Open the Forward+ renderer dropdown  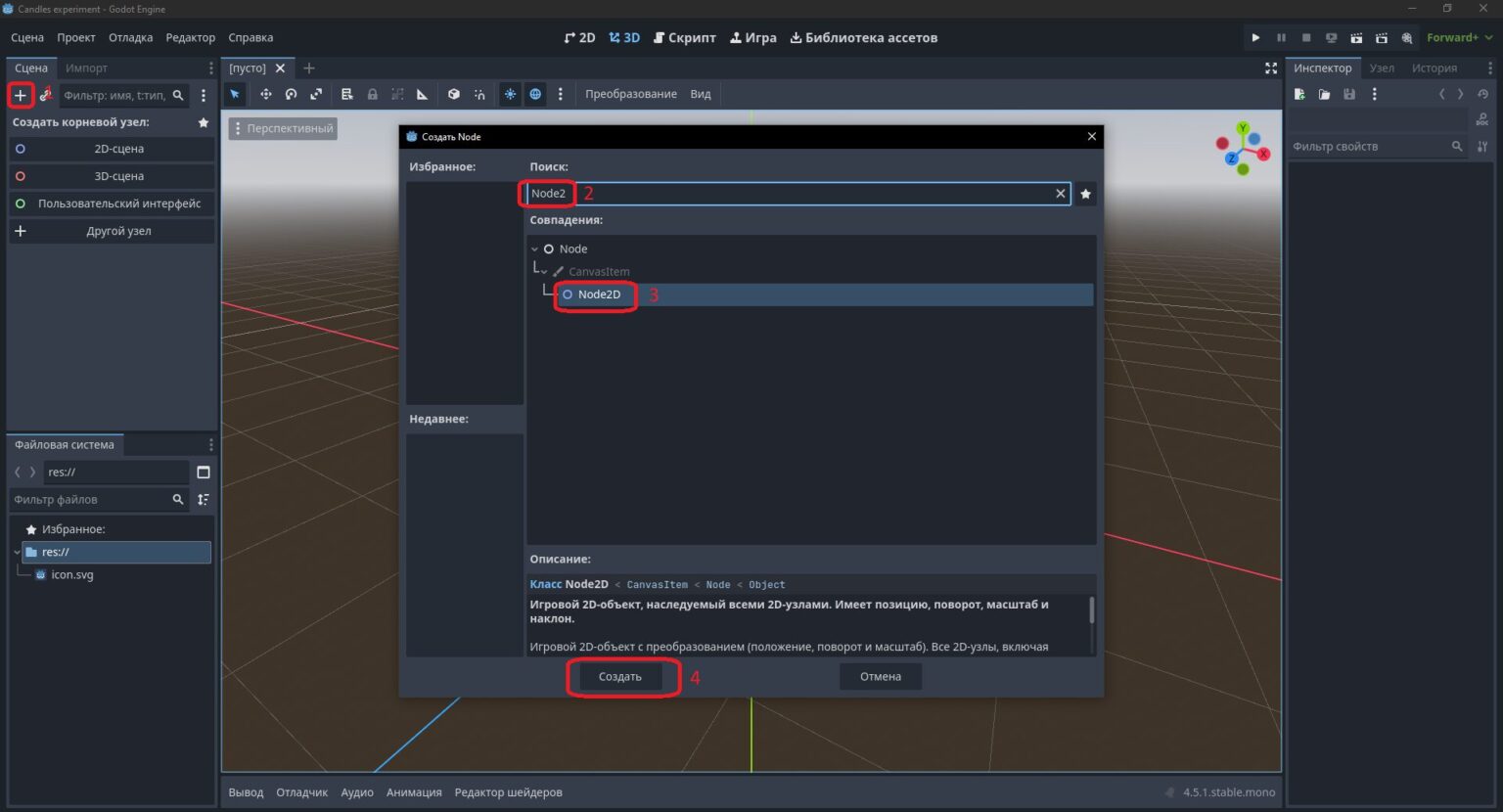click(x=1459, y=38)
